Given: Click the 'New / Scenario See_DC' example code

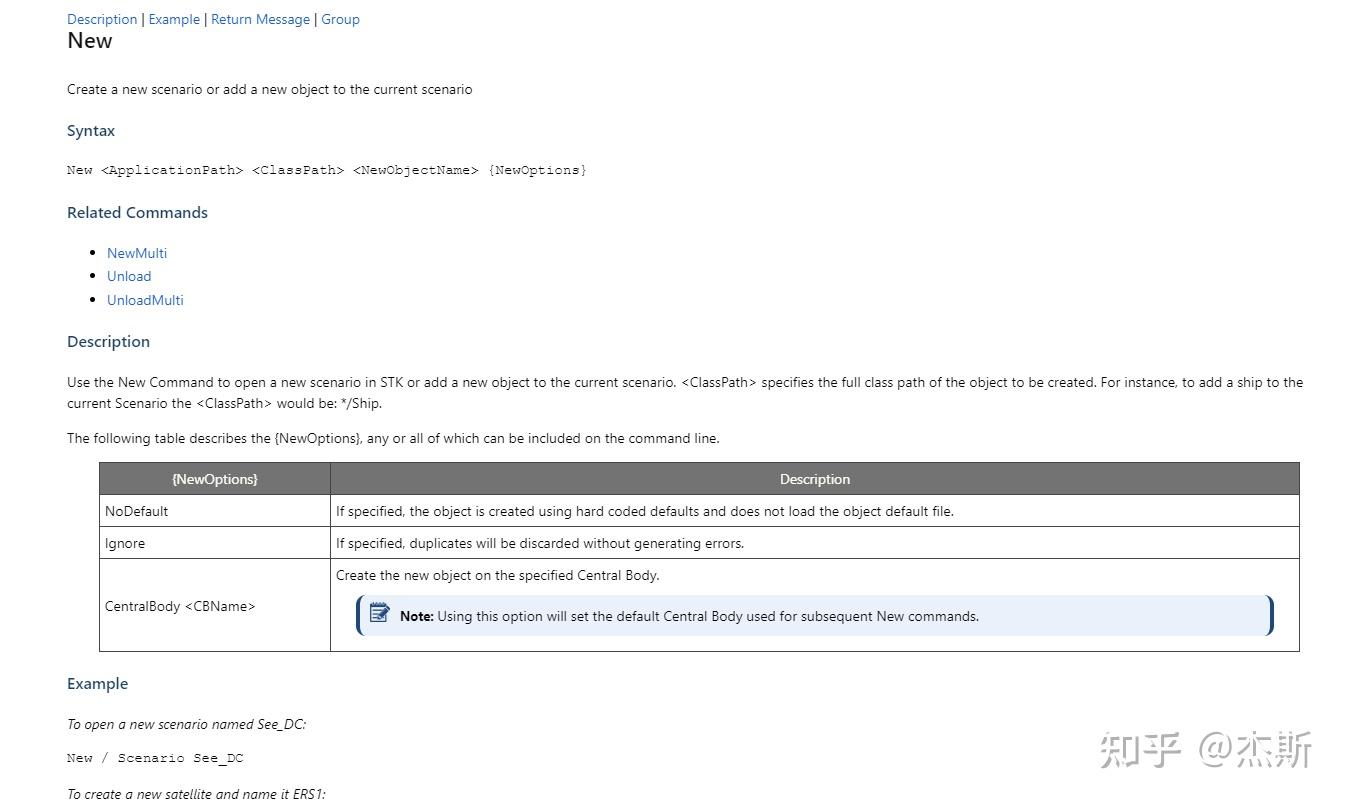Looking at the screenshot, I should pyautogui.click(x=155, y=758).
